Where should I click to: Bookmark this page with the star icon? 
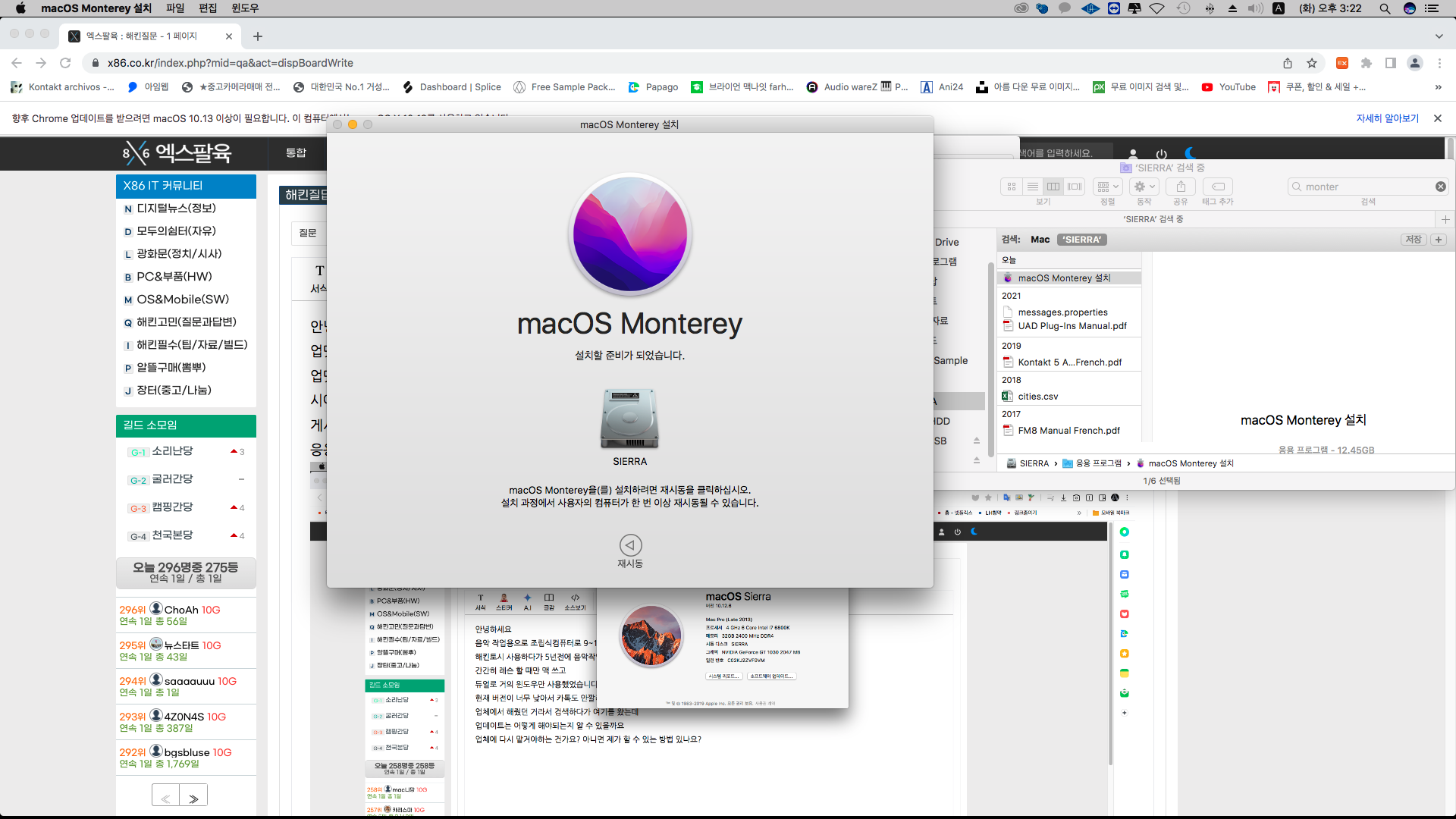click(x=1312, y=63)
